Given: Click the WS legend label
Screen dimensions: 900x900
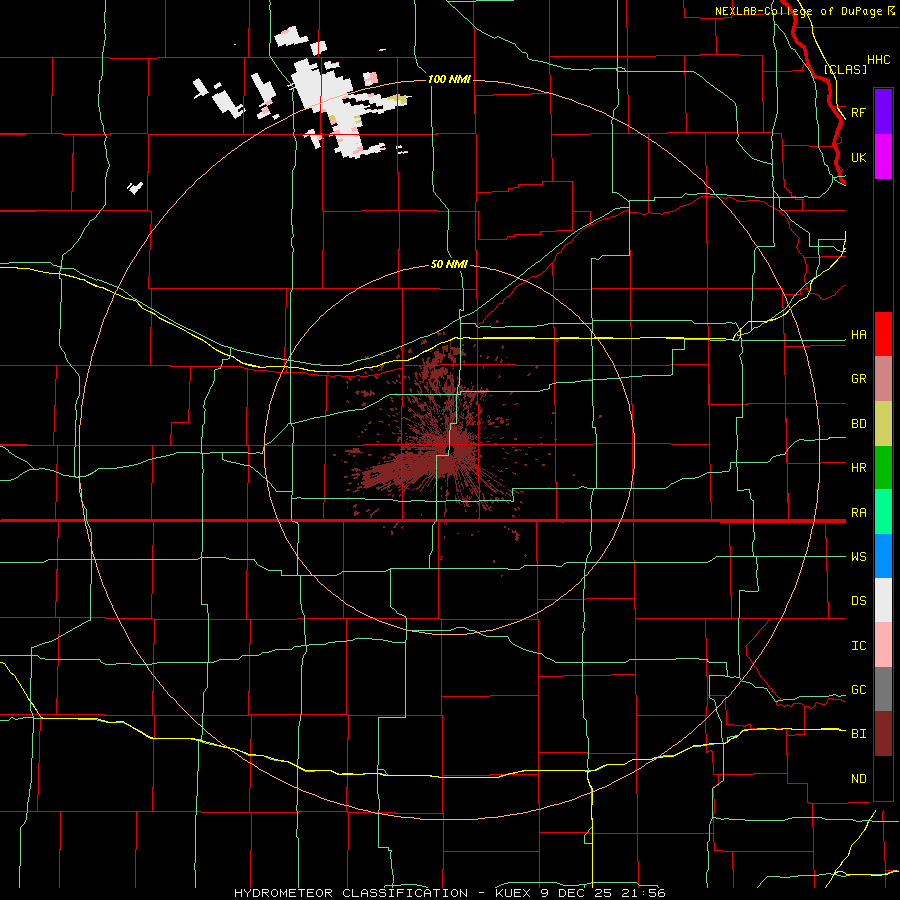Looking at the screenshot, I should click(859, 556).
